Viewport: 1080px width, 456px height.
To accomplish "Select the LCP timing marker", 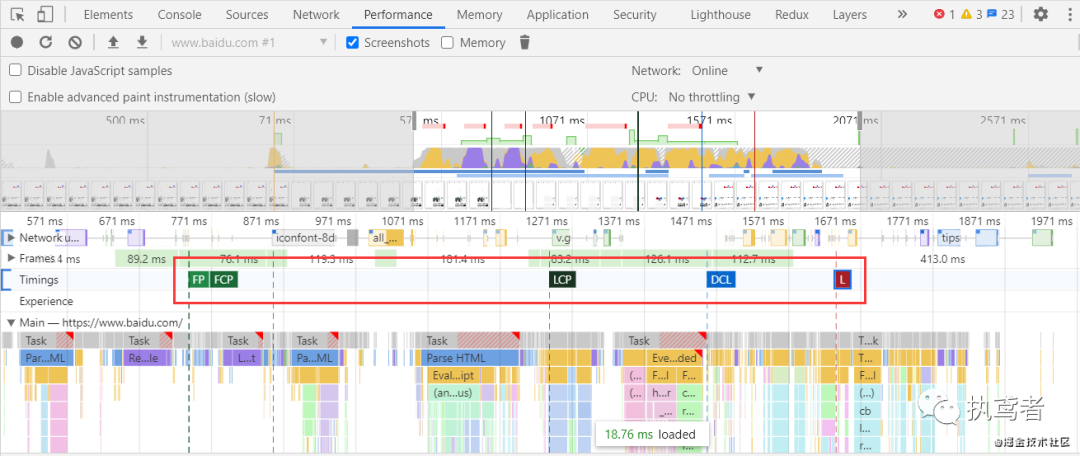I will tap(562, 280).
